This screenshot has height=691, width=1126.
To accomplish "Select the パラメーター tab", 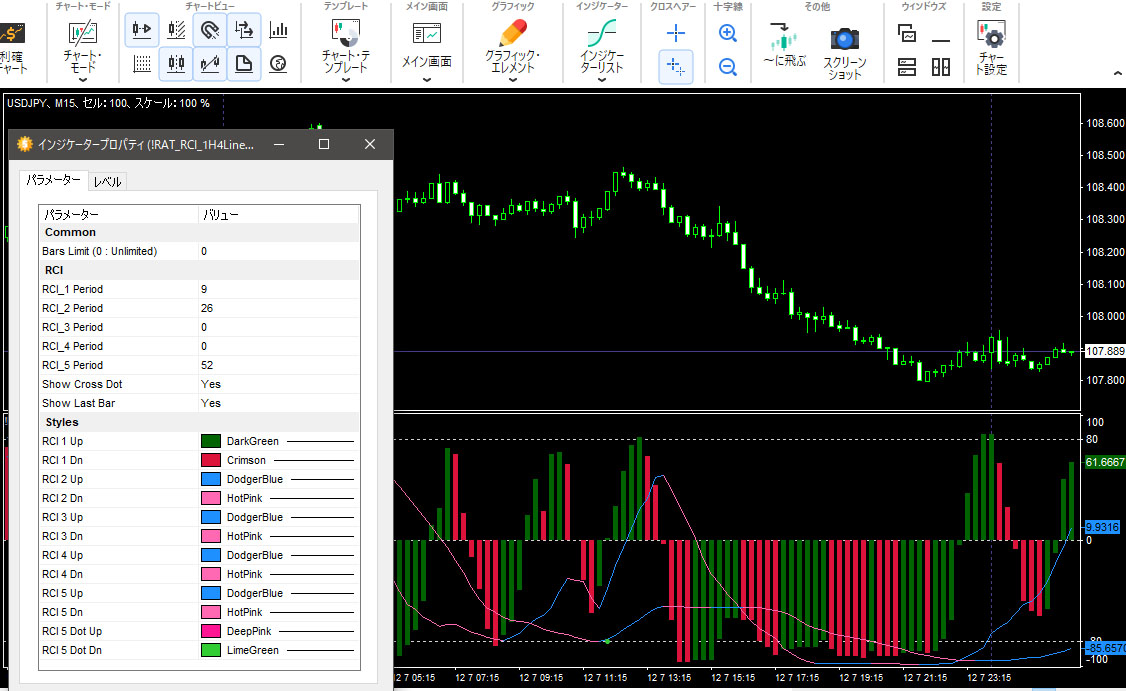I will [x=54, y=180].
